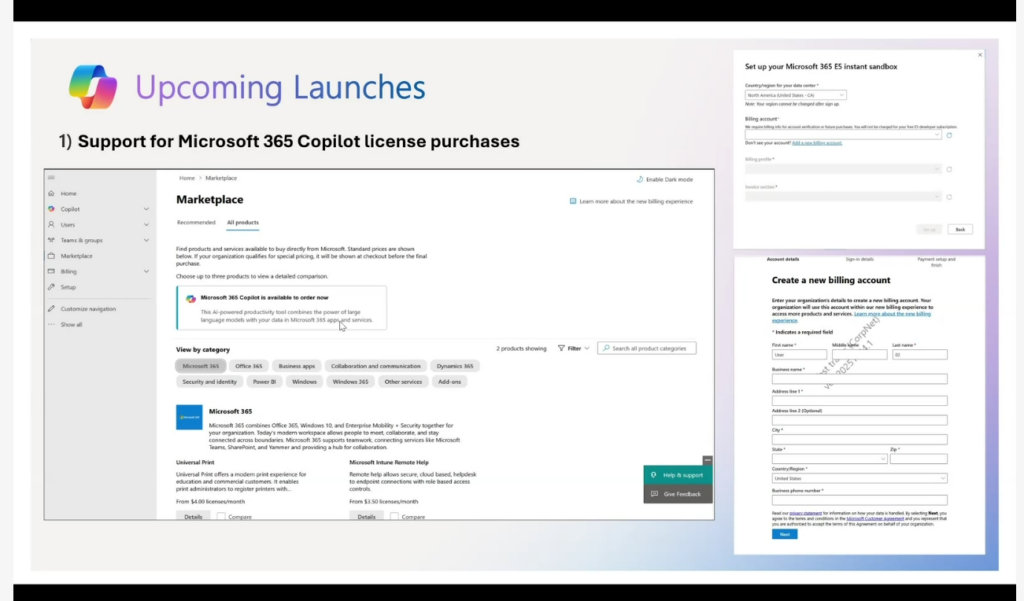Click the Microsoft 365 blue product logo
Viewport: 1024px width, 601px height.
pos(189,417)
